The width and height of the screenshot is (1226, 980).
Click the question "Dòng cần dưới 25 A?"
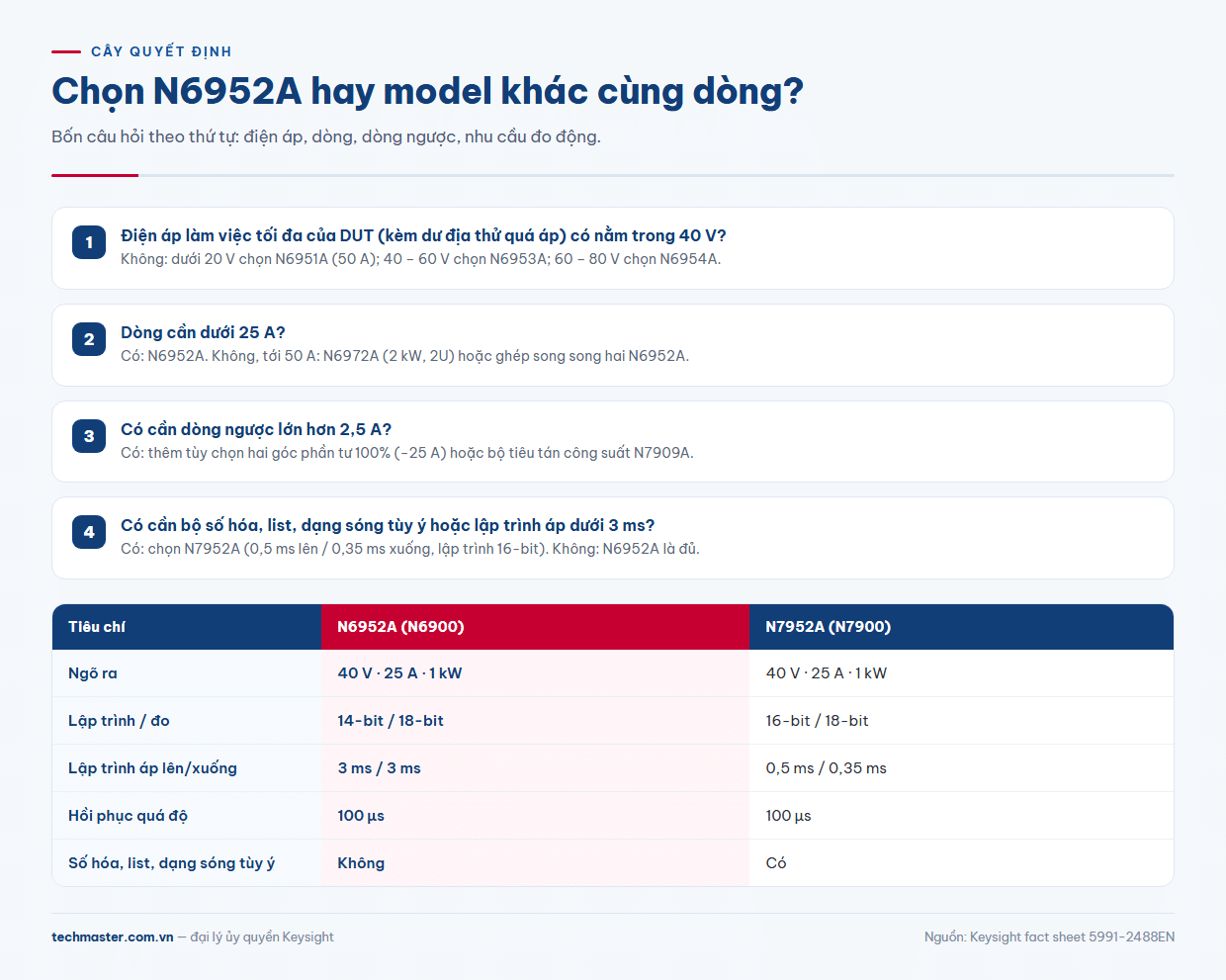click(x=203, y=332)
